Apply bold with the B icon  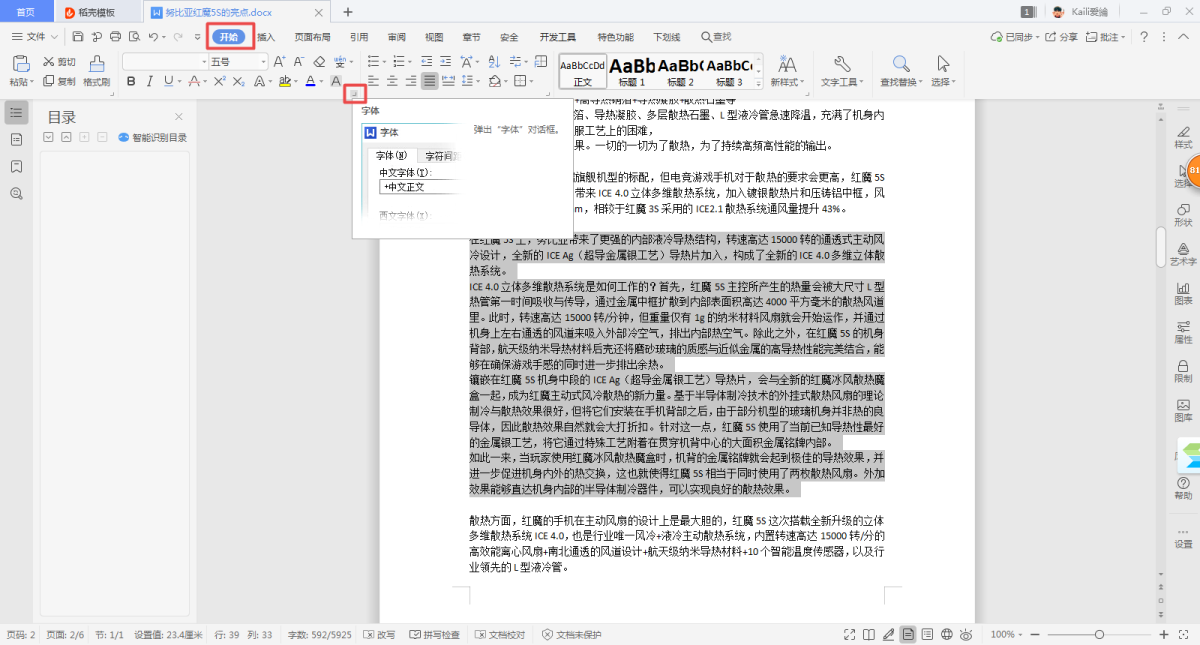[x=130, y=81]
